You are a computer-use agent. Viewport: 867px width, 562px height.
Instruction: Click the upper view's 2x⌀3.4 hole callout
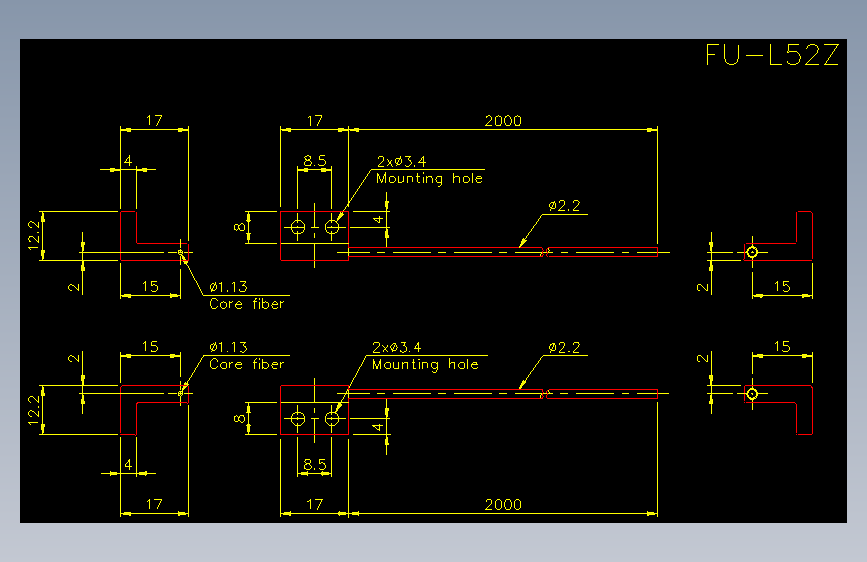401,162
